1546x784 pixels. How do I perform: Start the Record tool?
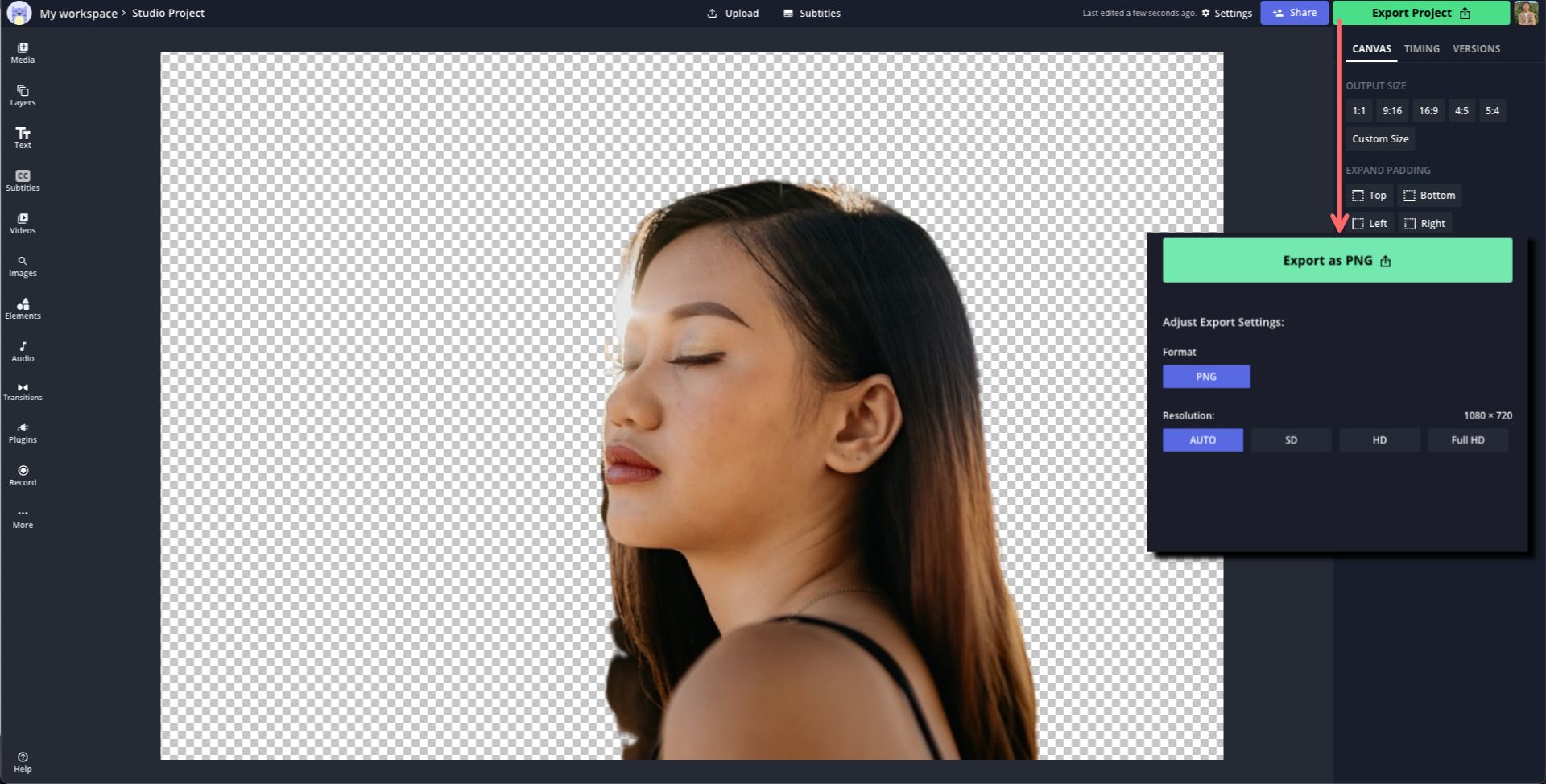pyautogui.click(x=23, y=476)
